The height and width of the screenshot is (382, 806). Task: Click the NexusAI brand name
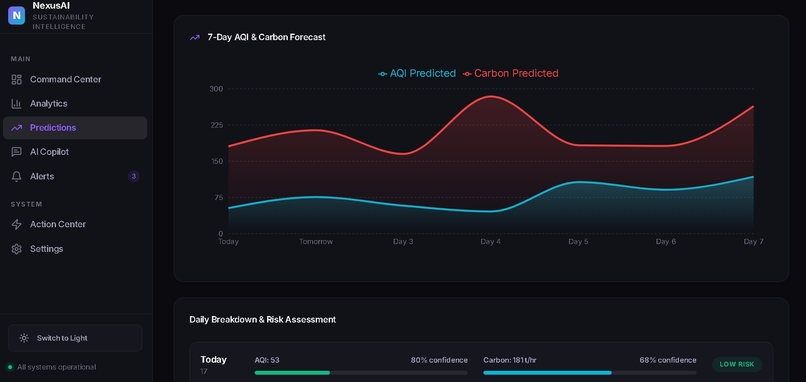(x=51, y=6)
